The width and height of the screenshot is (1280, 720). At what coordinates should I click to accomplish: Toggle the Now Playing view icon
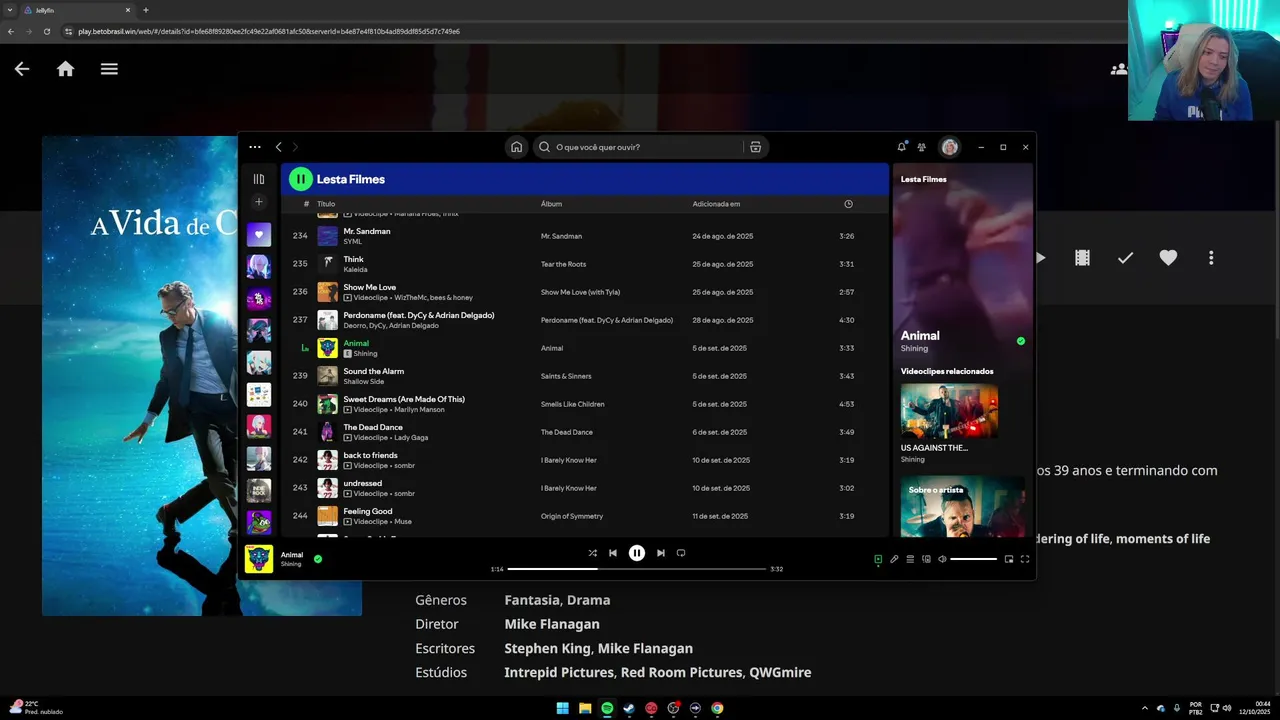point(878,559)
